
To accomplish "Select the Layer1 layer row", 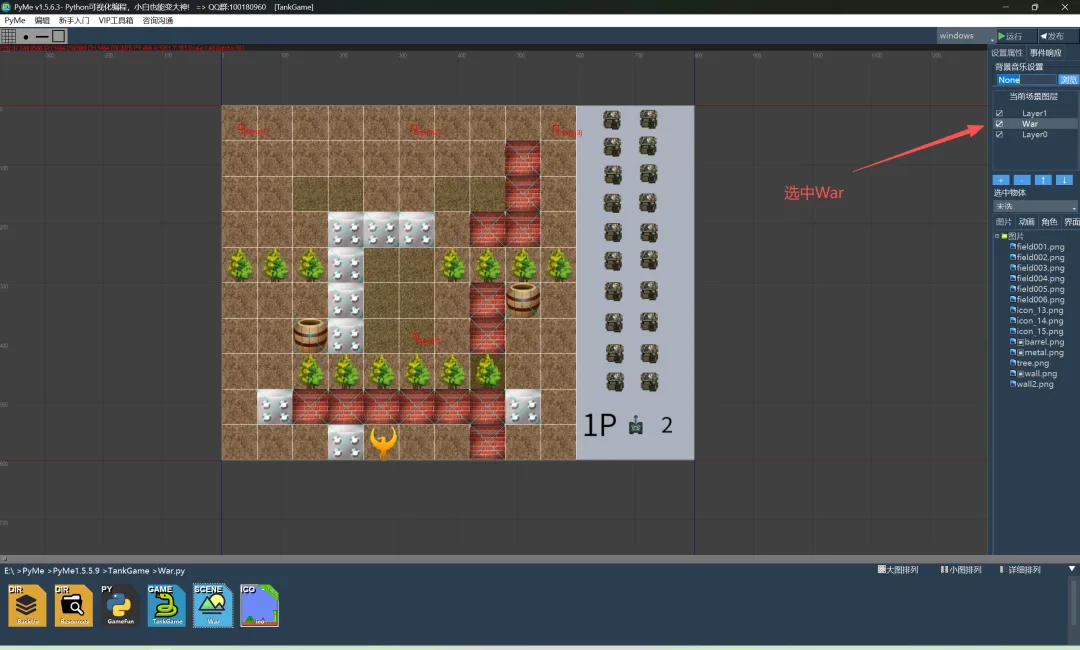I will point(1035,113).
